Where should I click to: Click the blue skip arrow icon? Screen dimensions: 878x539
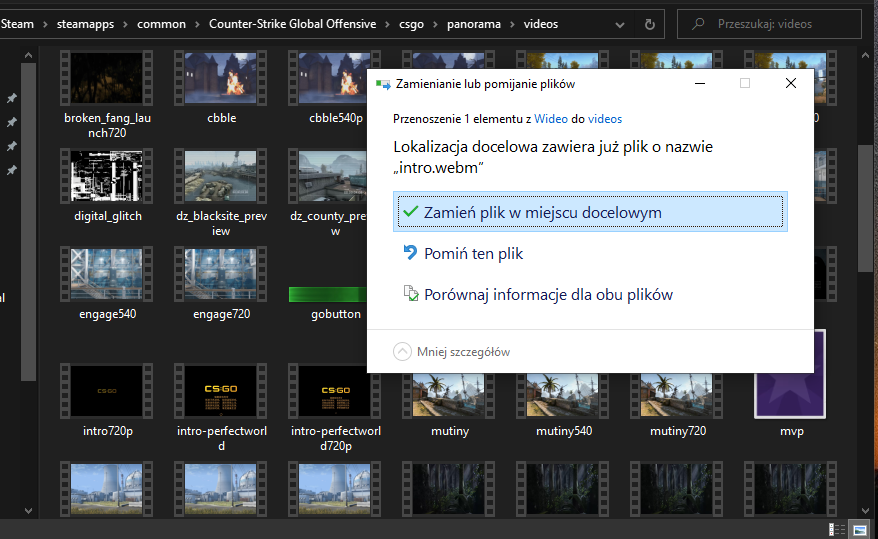pyautogui.click(x=410, y=252)
